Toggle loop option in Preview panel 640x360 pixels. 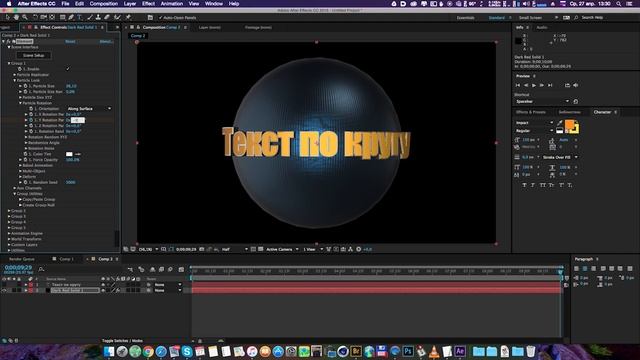[x=567, y=85]
